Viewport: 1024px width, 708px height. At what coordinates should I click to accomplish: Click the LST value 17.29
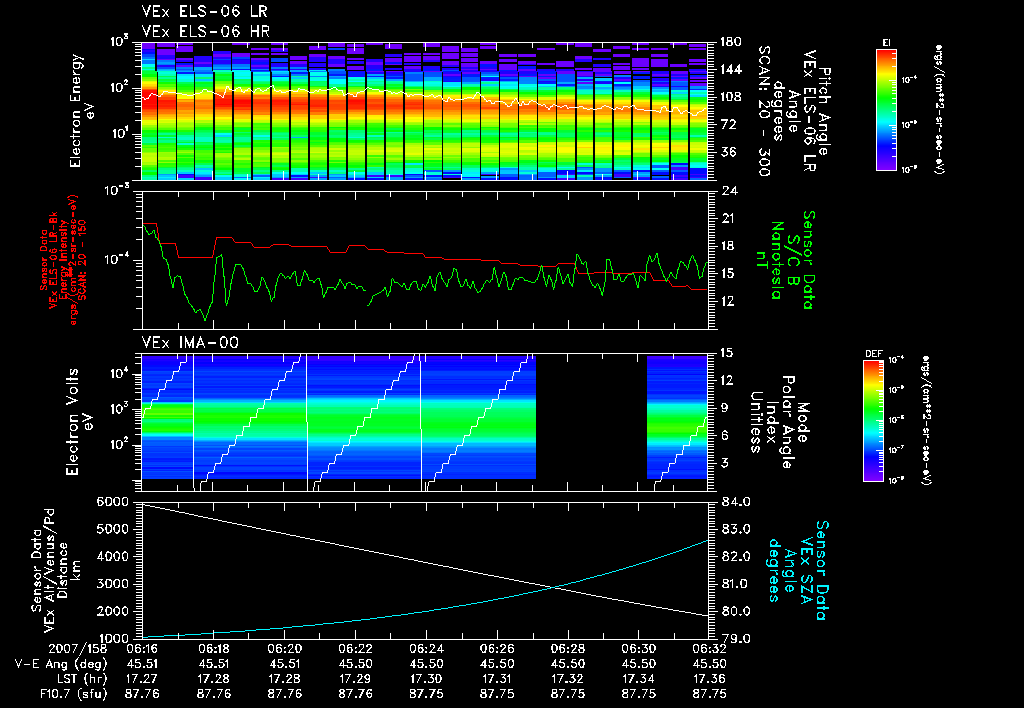click(355, 679)
